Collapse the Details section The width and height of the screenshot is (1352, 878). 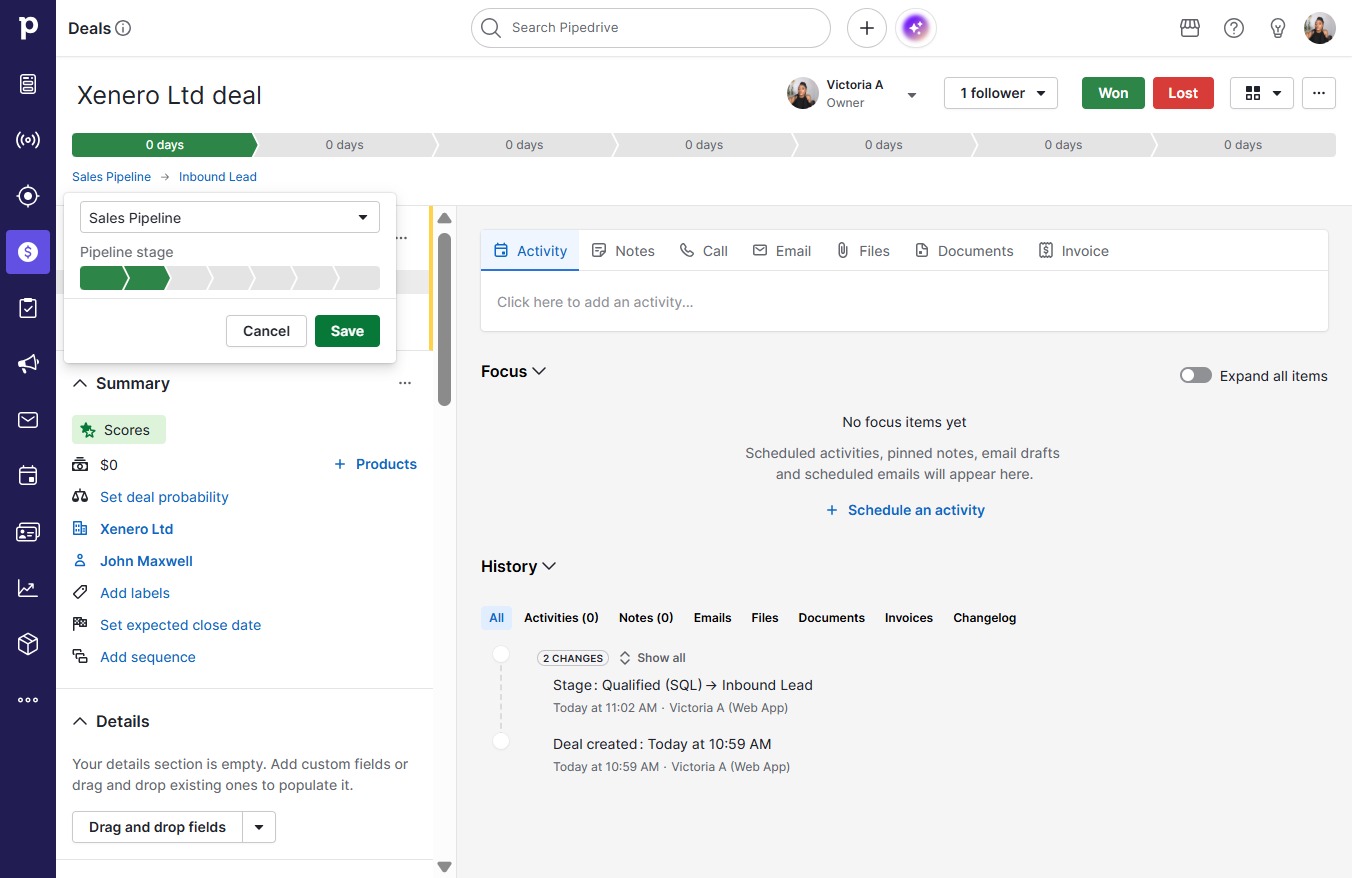point(80,721)
